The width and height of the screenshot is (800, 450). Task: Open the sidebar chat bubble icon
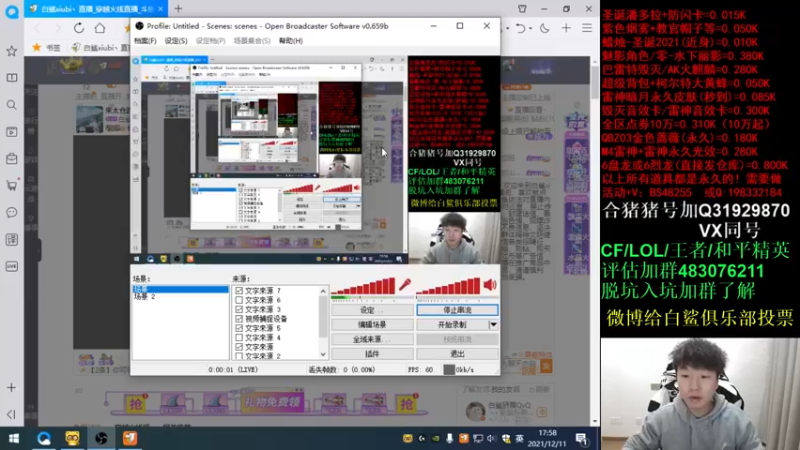click(x=12, y=212)
